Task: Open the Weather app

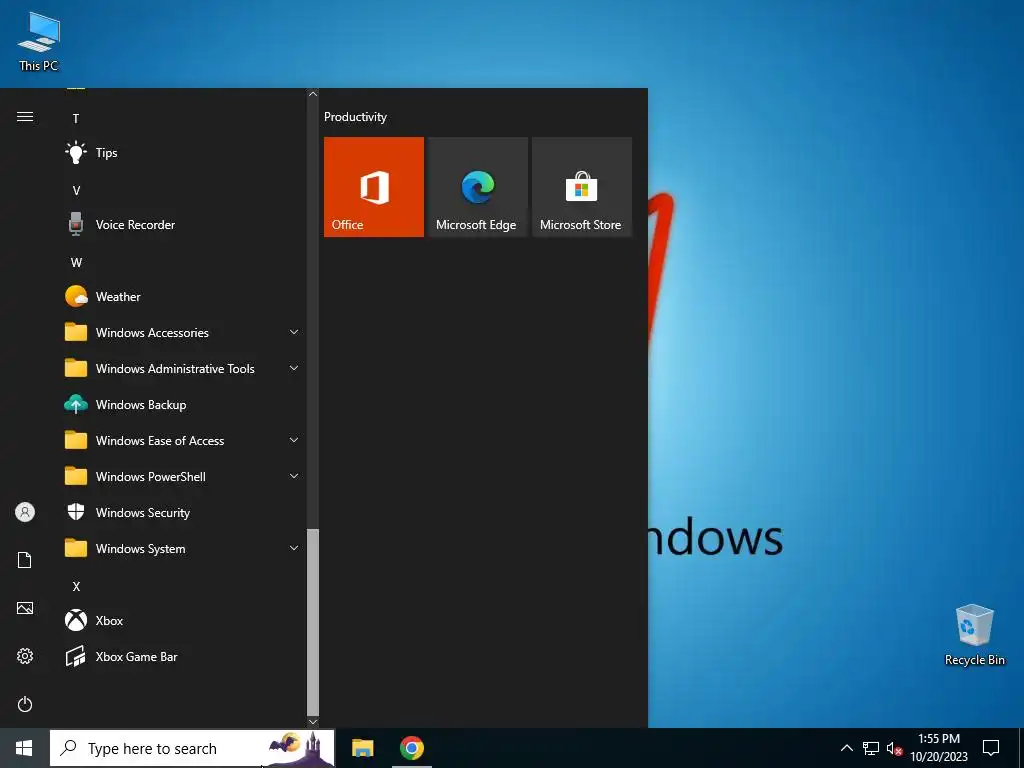Action: (x=182, y=296)
